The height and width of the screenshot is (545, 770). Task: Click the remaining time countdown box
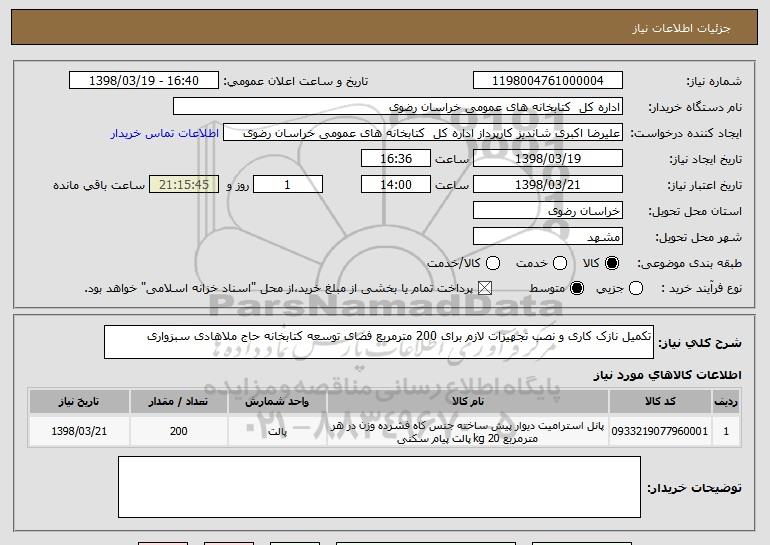click(x=182, y=185)
